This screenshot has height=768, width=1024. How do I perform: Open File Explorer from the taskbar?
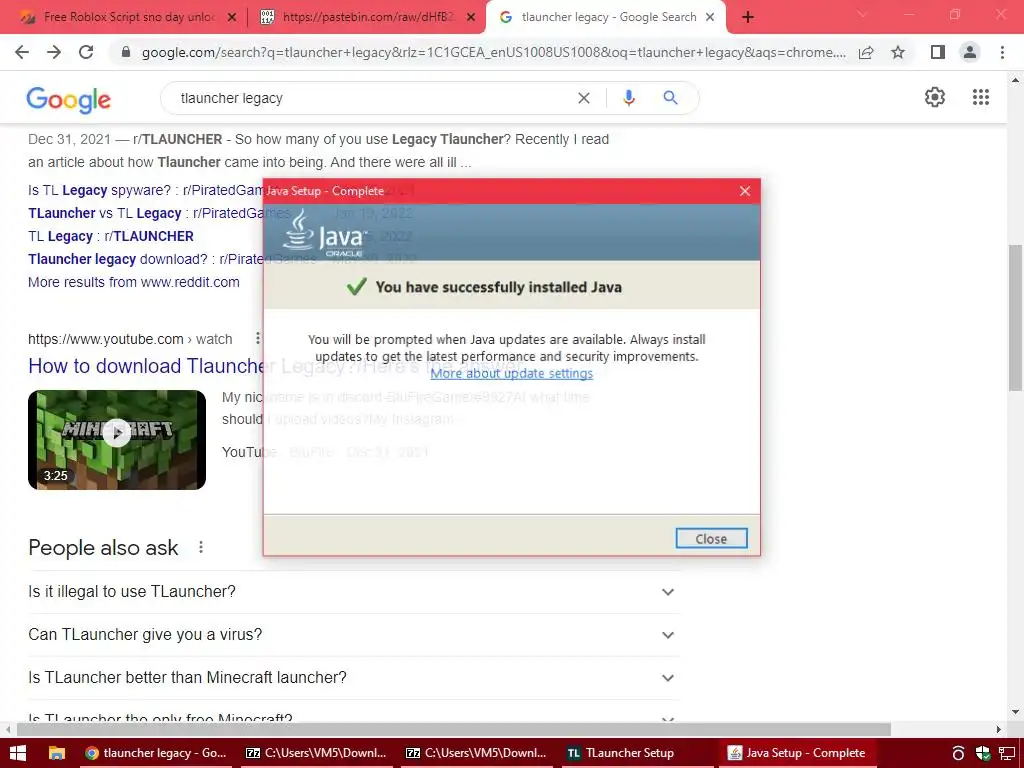coord(57,753)
